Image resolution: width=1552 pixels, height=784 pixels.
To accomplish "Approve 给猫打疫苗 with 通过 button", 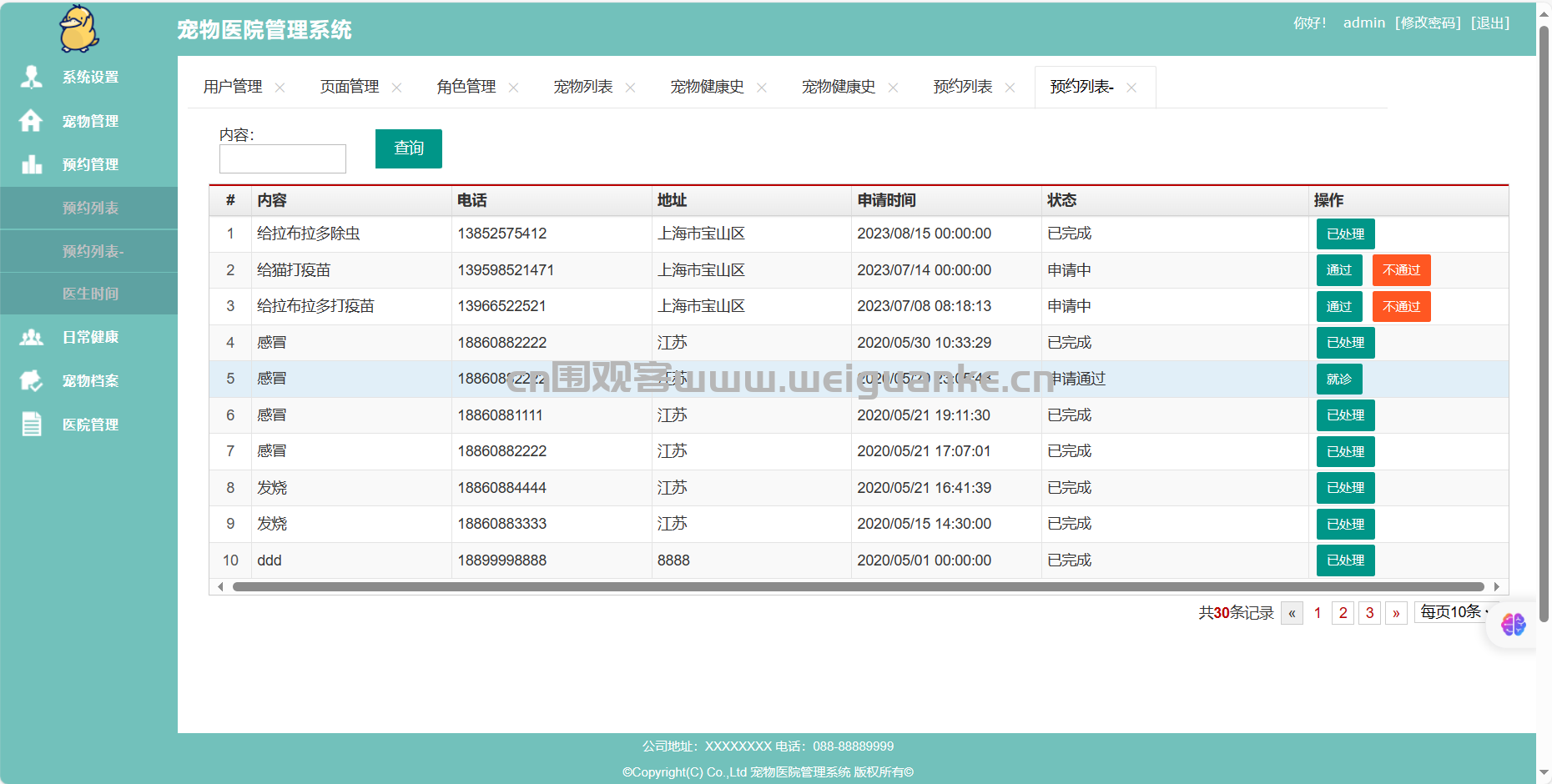I will [x=1339, y=270].
